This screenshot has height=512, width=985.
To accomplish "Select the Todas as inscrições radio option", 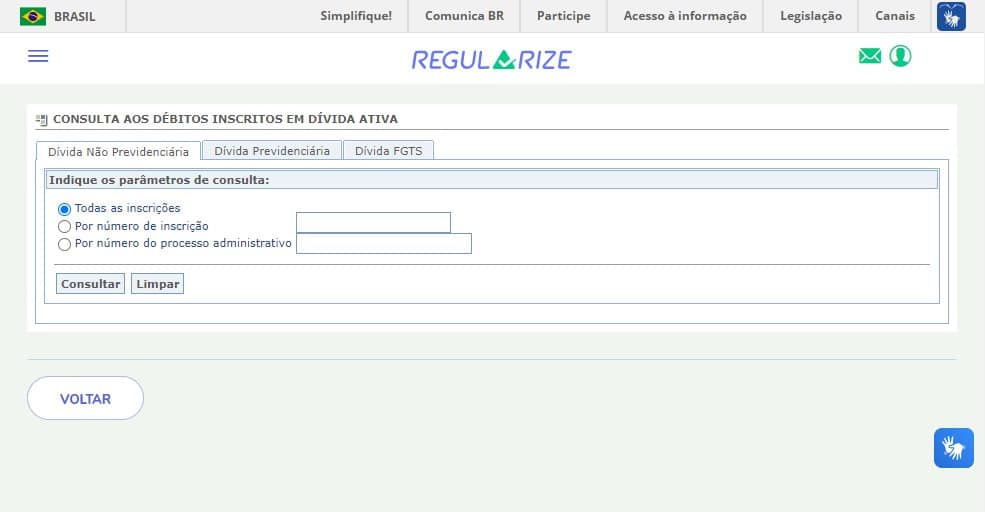I will [64, 209].
